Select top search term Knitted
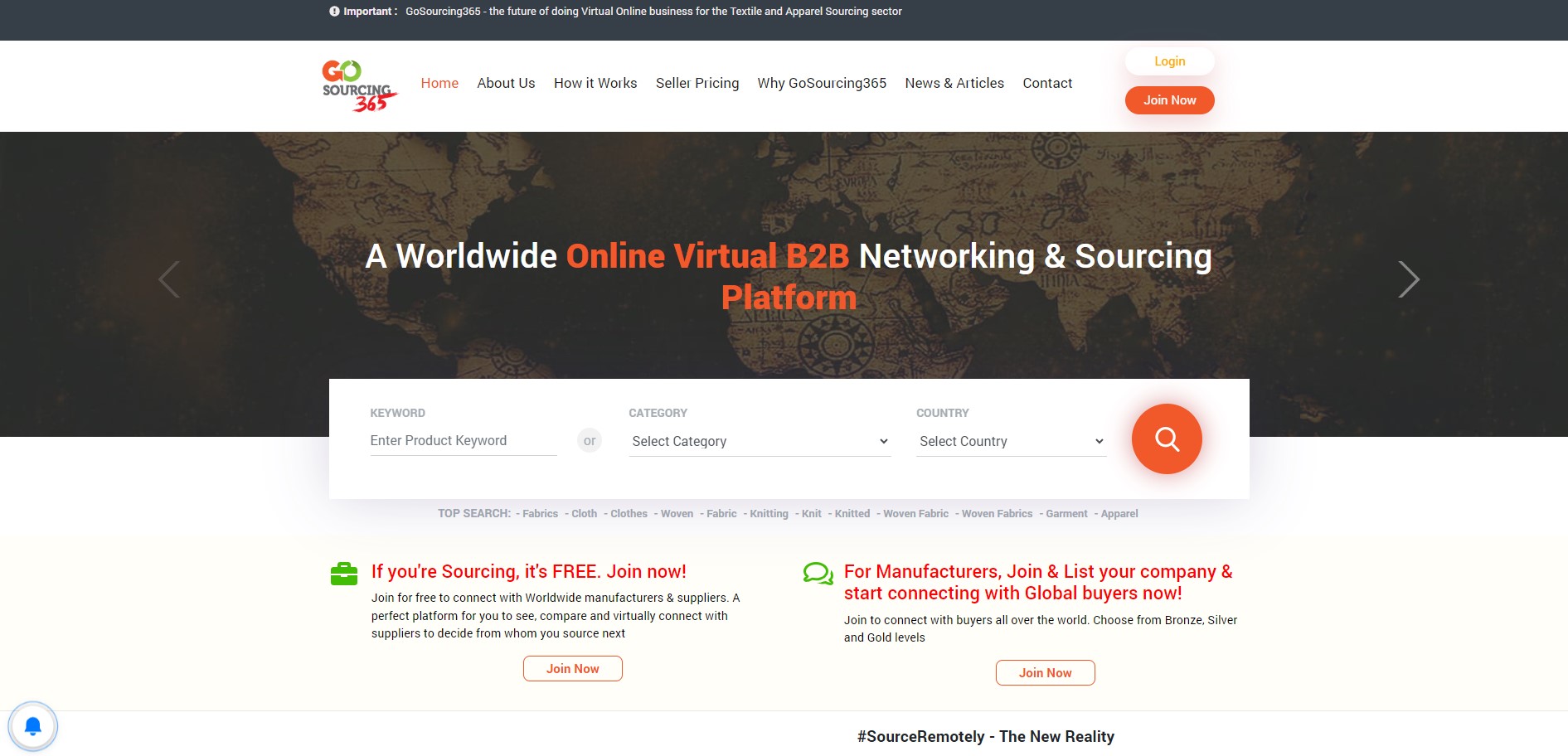 click(852, 514)
